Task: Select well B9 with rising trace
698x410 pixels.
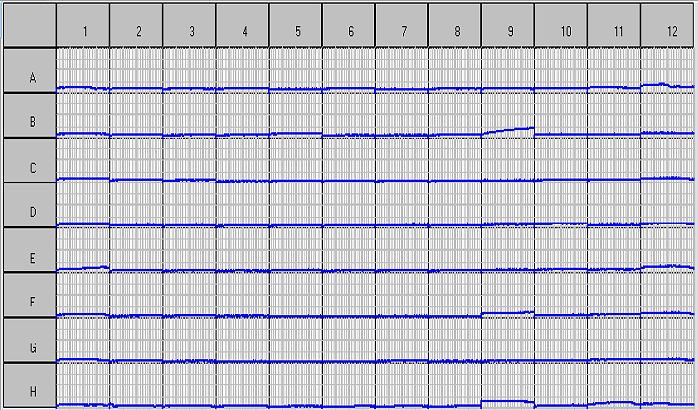Action: coord(508,116)
